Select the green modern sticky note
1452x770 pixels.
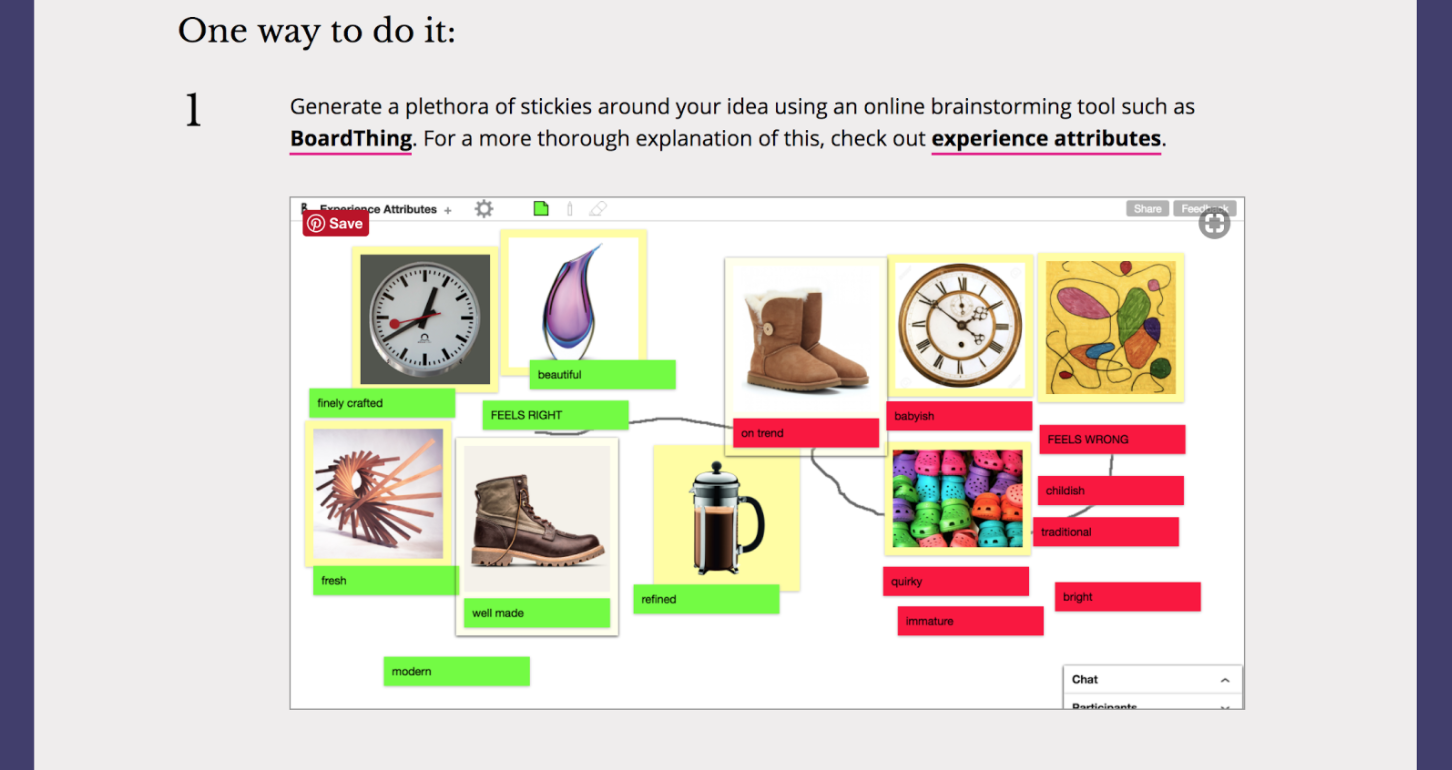coord(456,671)
